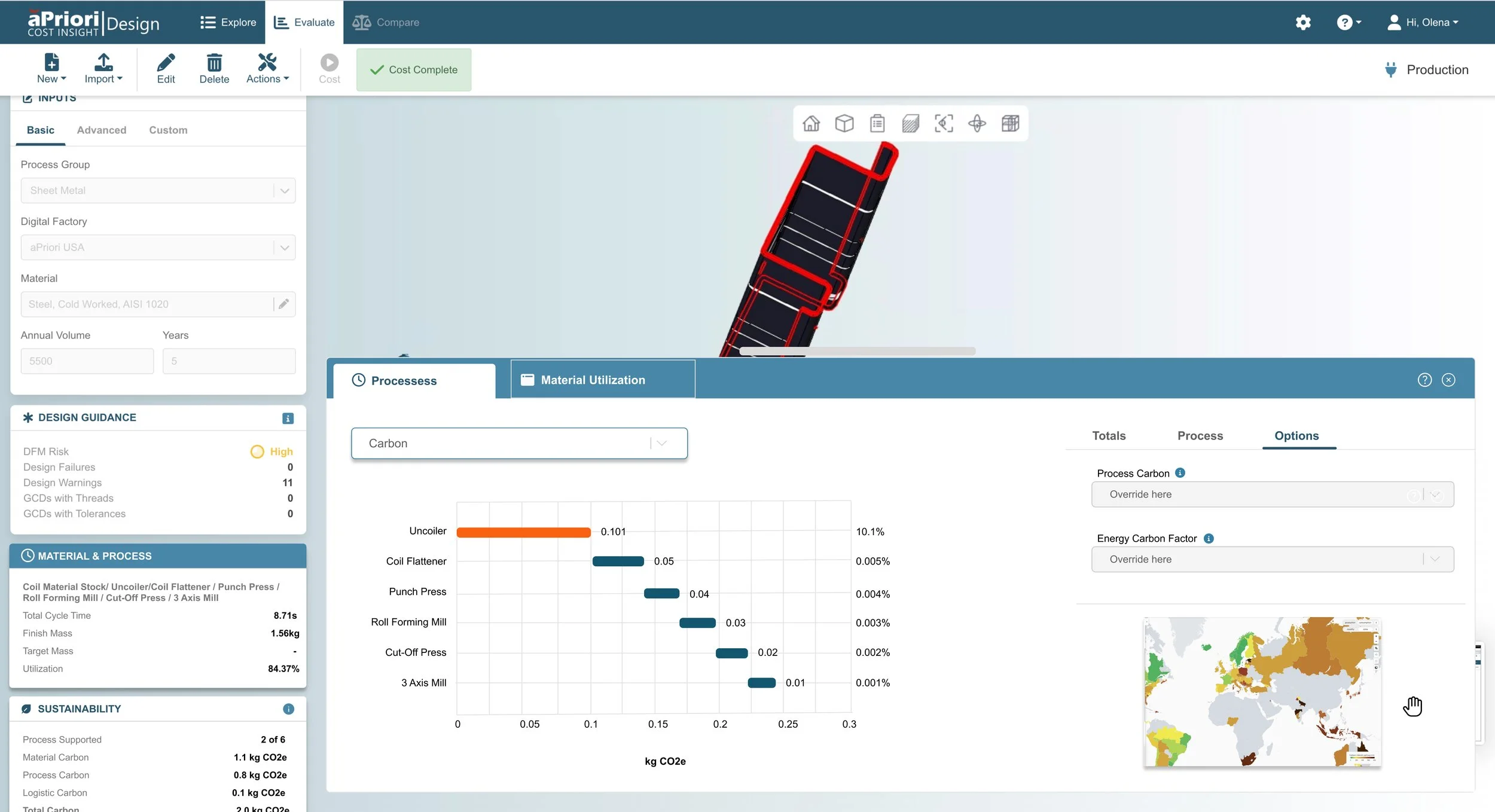Expand the Energy Carbon Factor override dropdown
The width and height of the screenshot is (1495, 812).
tap(1435, 559)
